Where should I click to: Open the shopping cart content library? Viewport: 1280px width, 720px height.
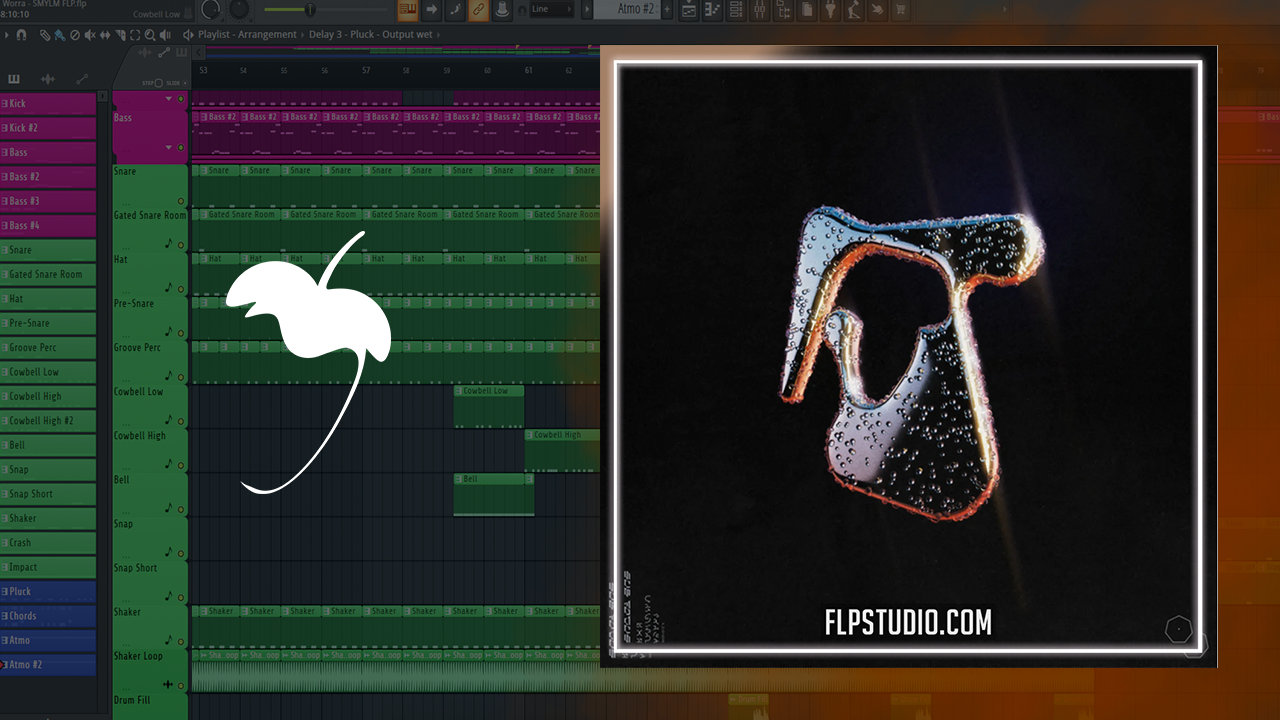tap(900, 10)
